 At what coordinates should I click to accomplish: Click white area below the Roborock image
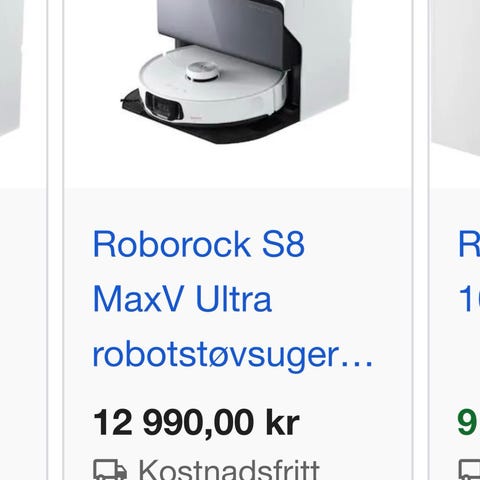237,167
